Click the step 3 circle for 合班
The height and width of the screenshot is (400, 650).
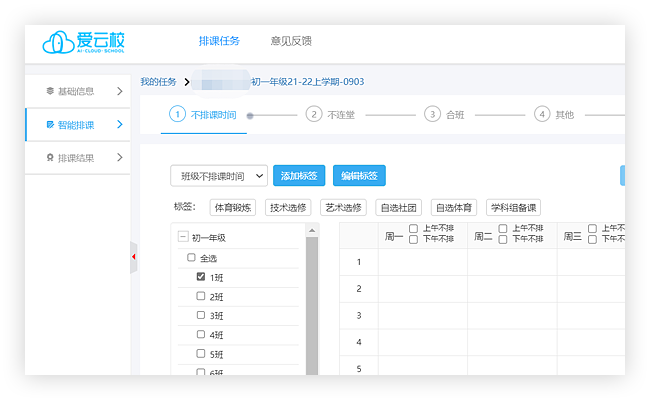(x=432, y=115)
